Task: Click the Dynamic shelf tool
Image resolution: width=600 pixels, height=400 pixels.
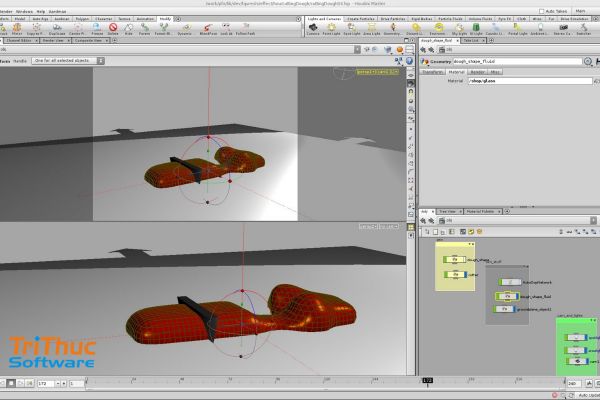Action: click(x=185, y=29)
